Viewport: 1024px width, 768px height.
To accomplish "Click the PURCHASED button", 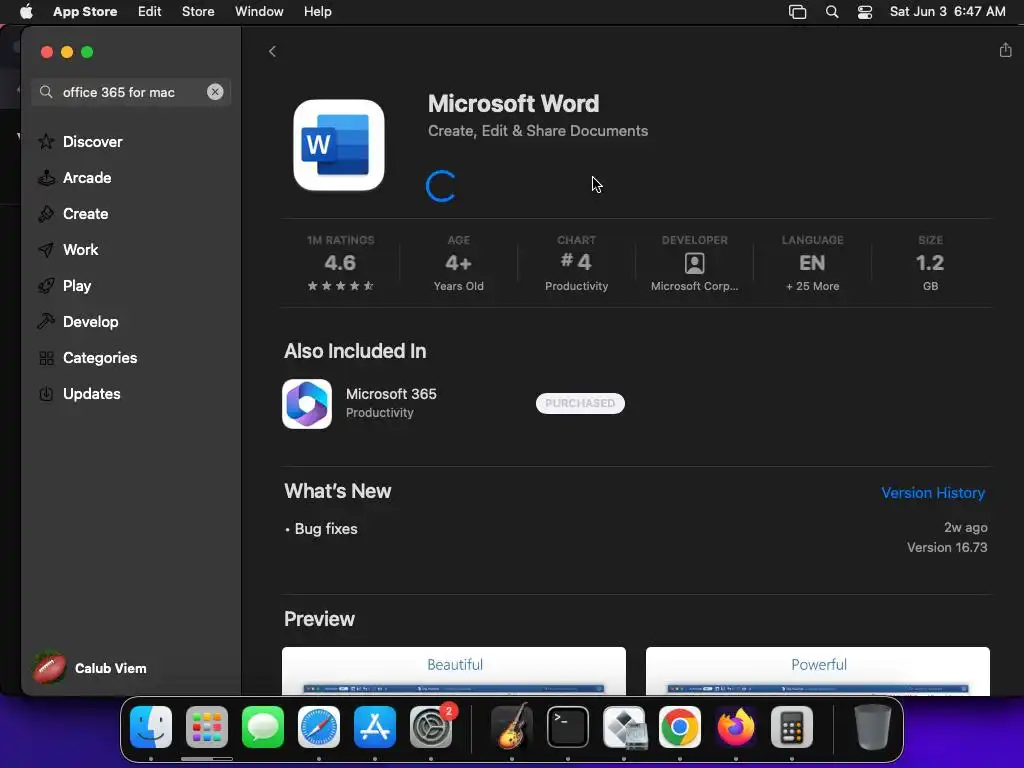I will point(580,403).
